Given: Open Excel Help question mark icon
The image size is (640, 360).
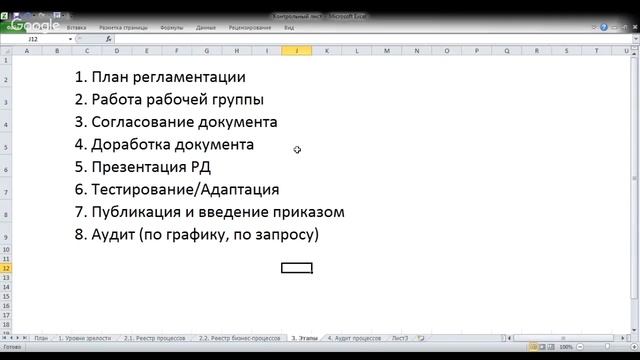Looking at the screenshot, I should (604, 27).
